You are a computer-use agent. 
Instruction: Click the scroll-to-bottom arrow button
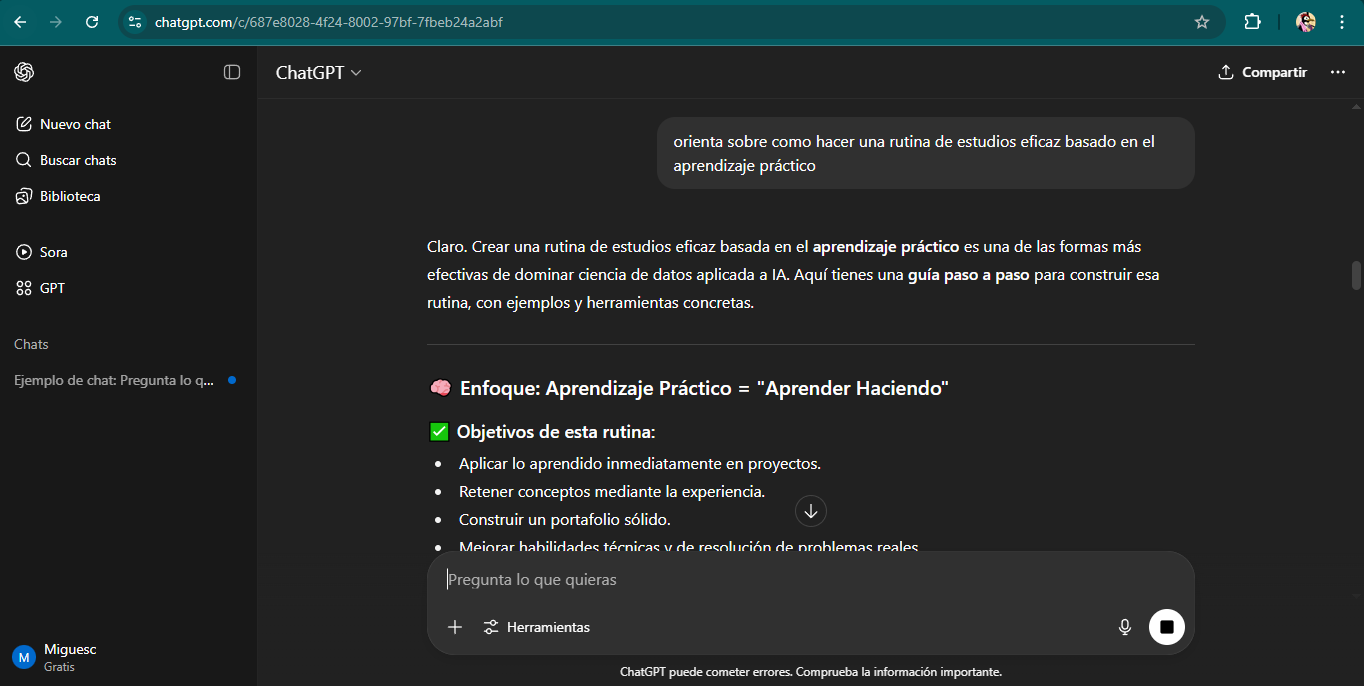pos(811,511)
